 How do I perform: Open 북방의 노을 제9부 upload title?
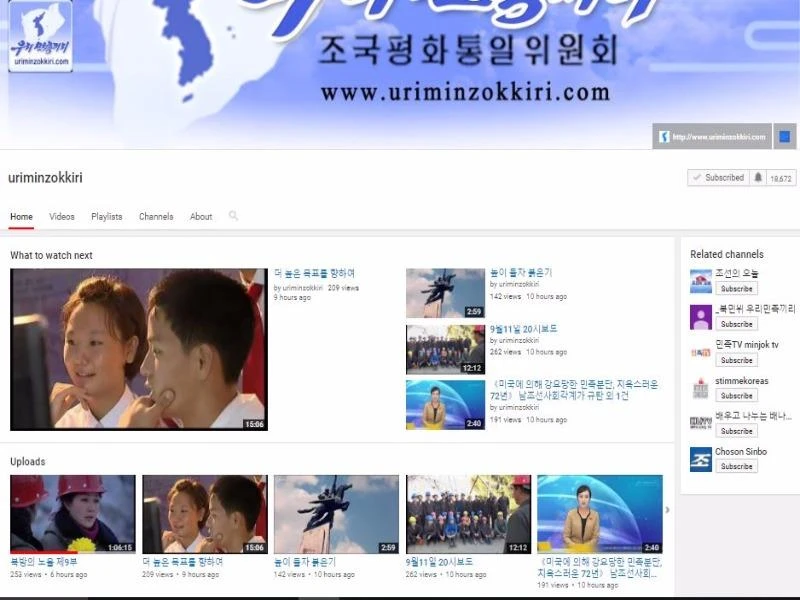click(44, 562)
